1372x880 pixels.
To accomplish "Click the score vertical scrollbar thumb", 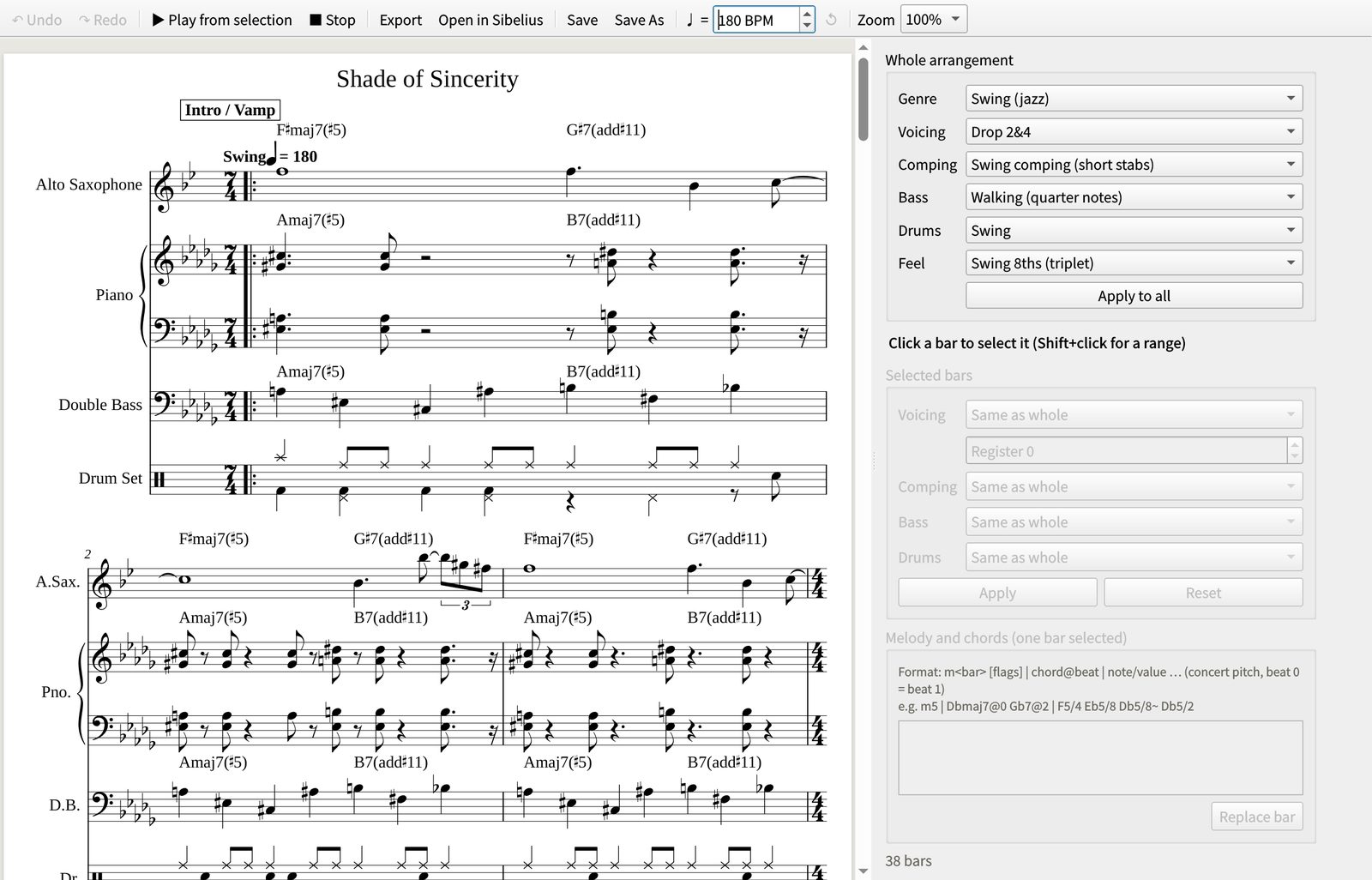I will (863, 99).
